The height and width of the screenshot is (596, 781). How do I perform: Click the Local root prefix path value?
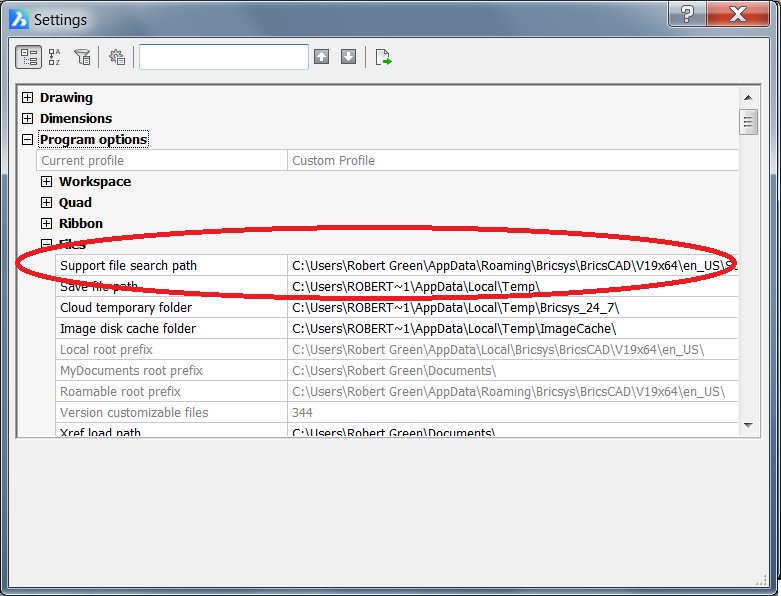(x=498, y=350)
